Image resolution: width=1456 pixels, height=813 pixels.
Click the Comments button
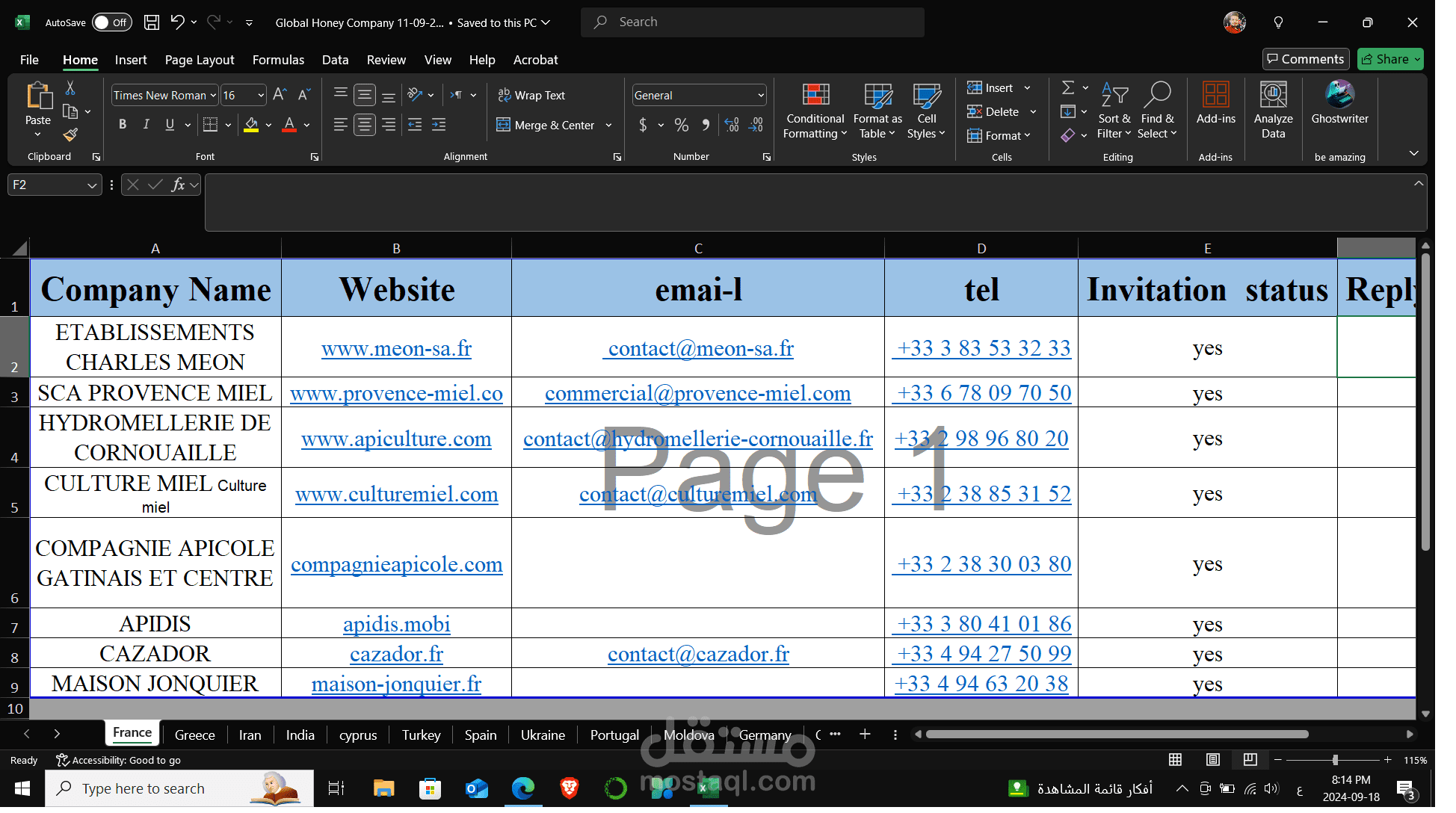click(x=1305, y=59)
